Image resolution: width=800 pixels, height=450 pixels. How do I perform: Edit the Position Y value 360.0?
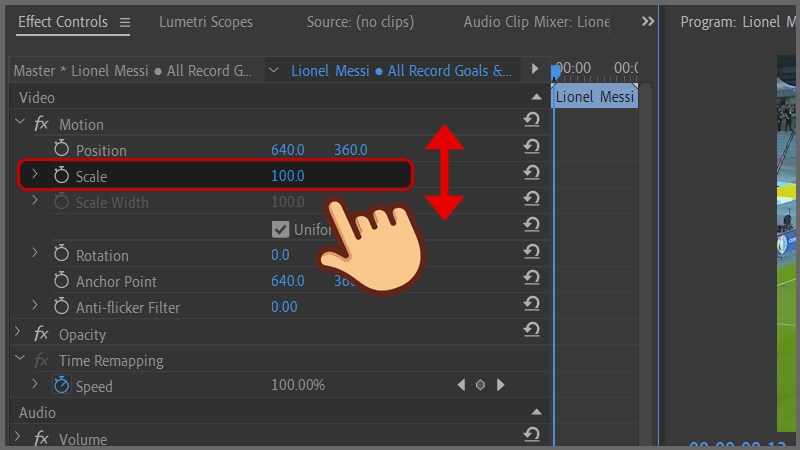[351, 150]
